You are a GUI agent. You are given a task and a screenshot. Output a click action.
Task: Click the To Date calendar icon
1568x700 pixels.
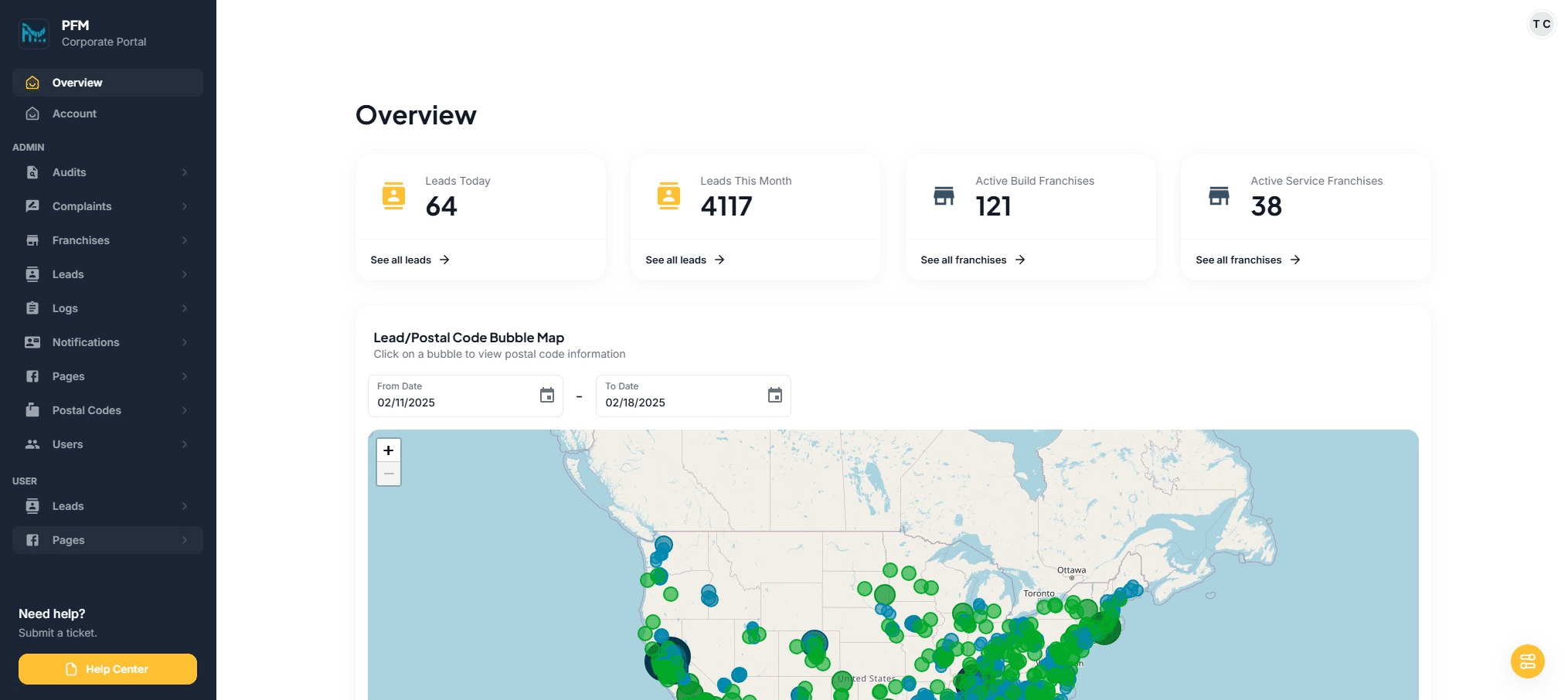point(774,396)
